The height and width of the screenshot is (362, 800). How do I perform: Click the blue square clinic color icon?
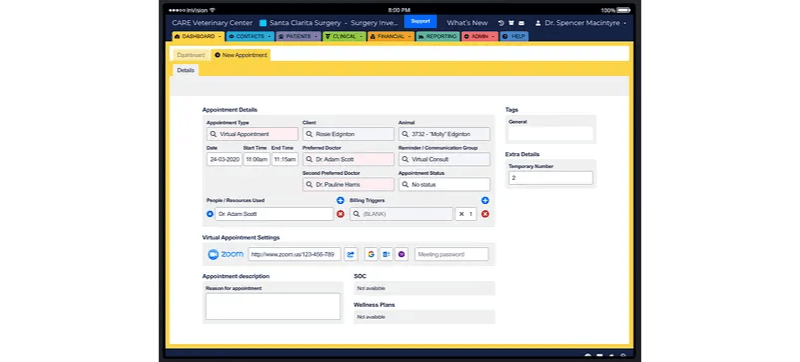pyautogui.click(x=263, y=23)
